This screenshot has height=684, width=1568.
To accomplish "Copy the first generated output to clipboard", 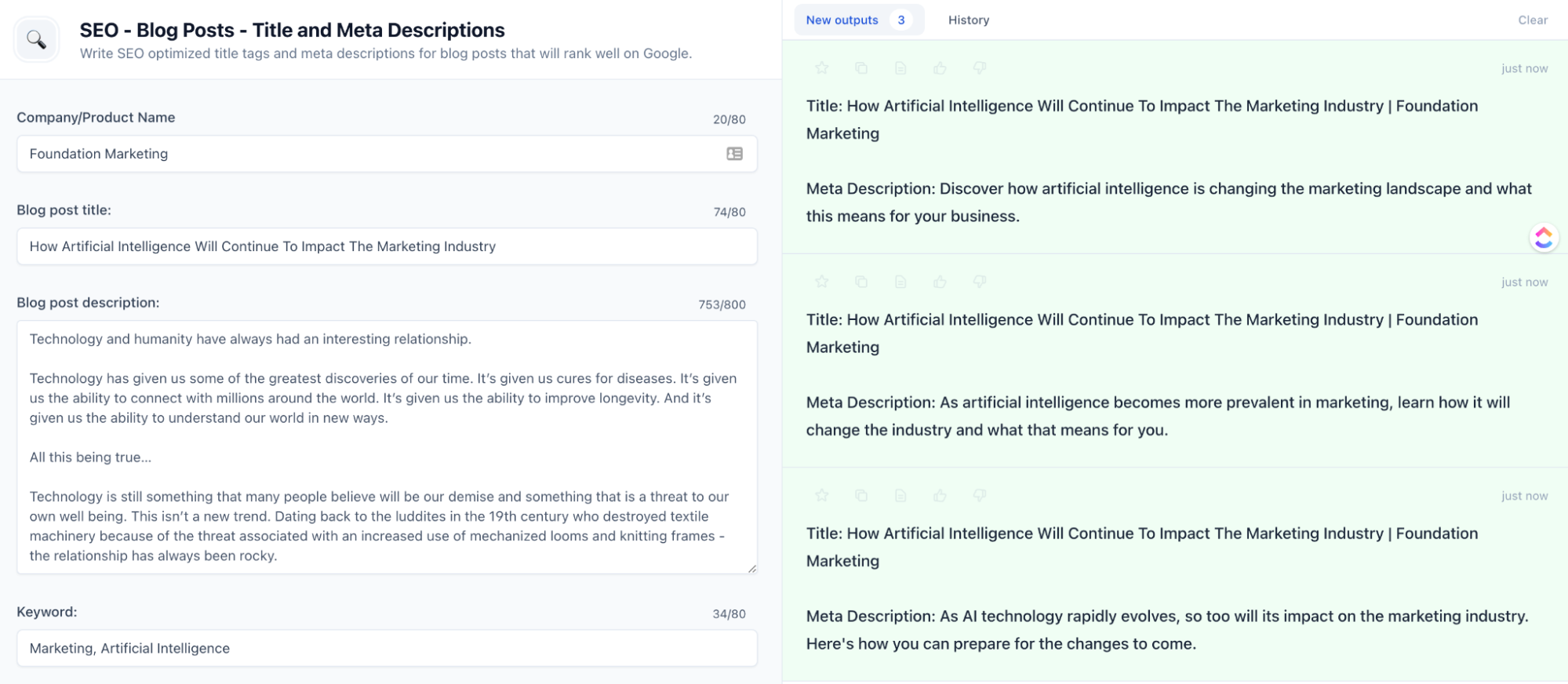I will pyautogui.click(x=861, y=68).
